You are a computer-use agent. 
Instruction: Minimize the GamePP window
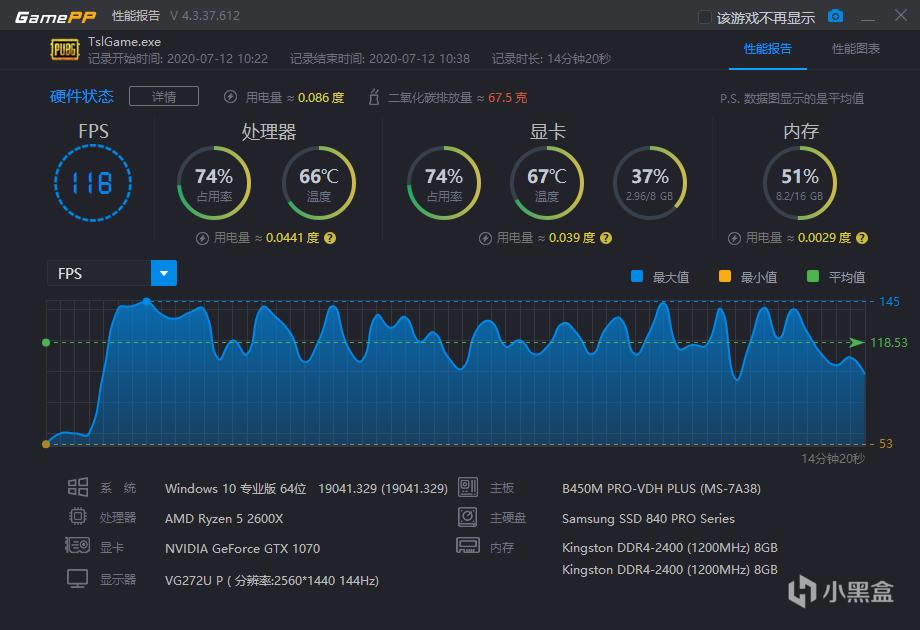(868, 18)
